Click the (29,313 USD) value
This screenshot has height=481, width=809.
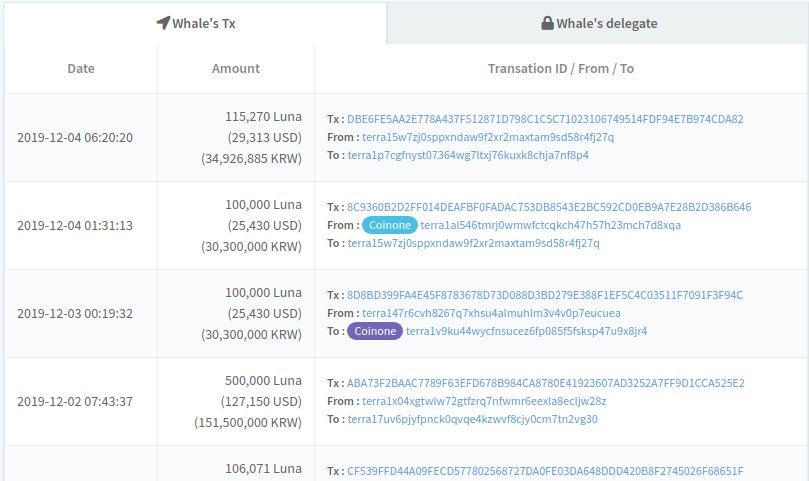pos(265,138)
